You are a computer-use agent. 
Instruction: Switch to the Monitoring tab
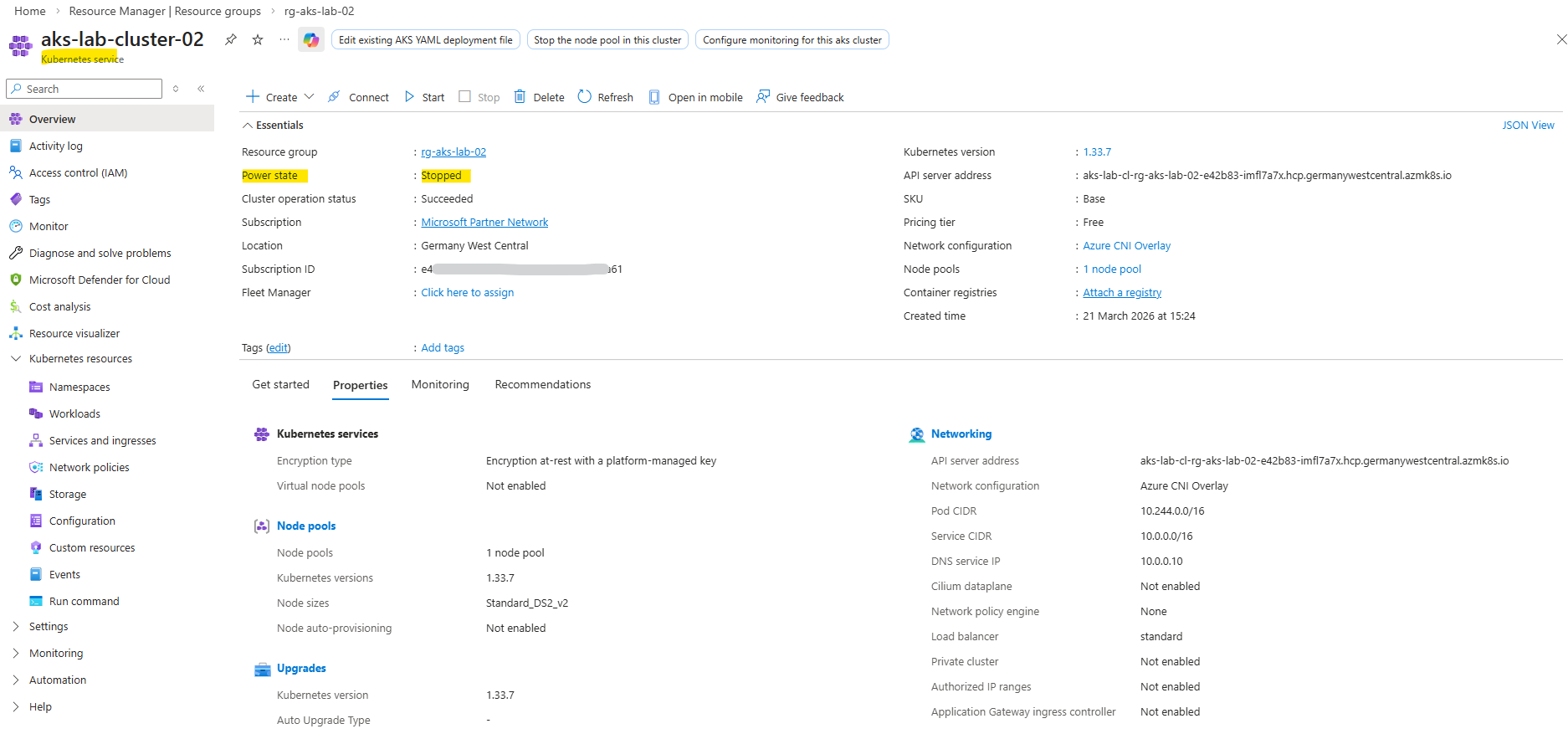[x=440, y=384]
